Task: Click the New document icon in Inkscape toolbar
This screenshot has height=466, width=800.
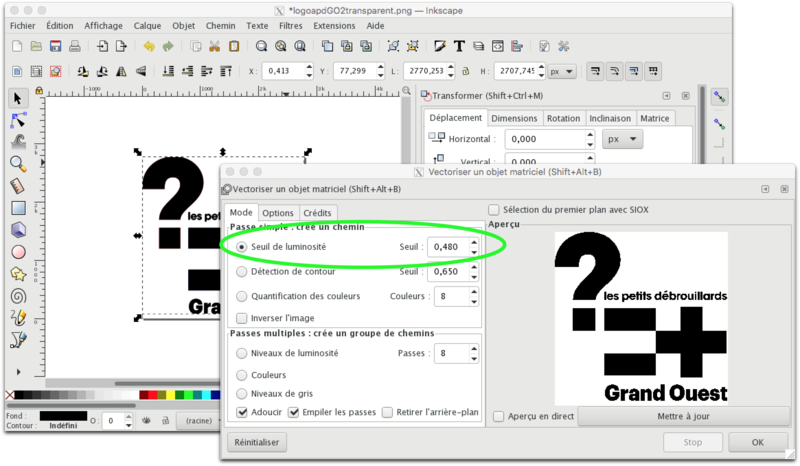Action: (x=17, y=46)
